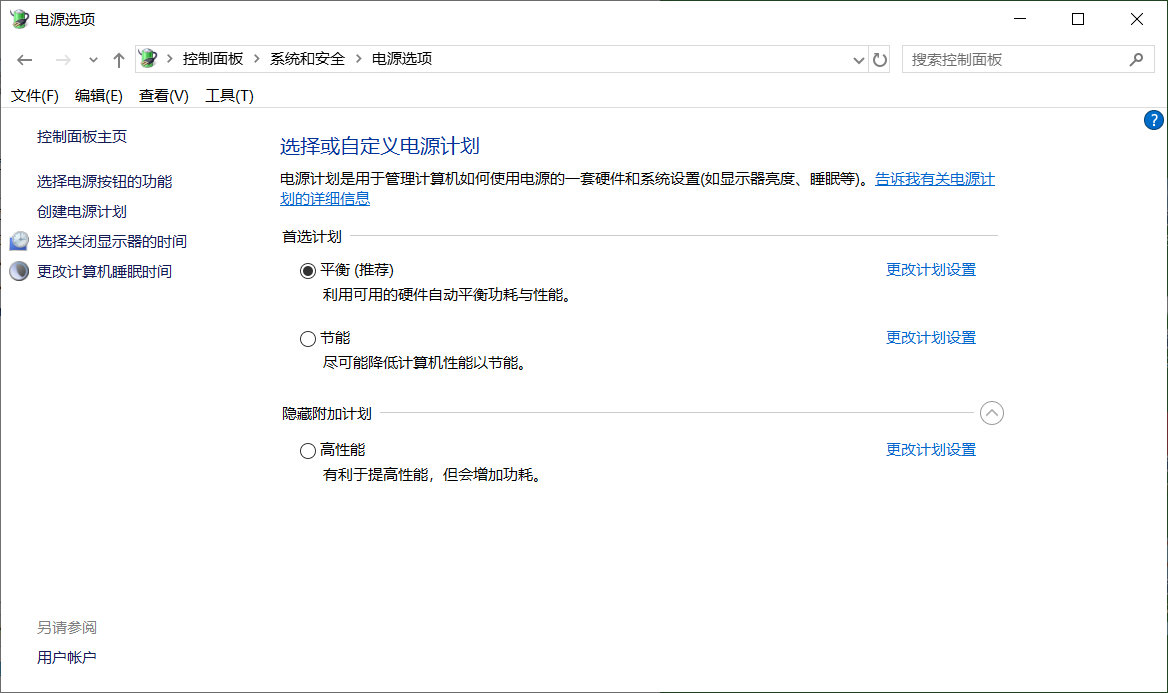Click the refresh icon in the address bar
Viewport: 1168px width, 693px height.
coord(879,59)
